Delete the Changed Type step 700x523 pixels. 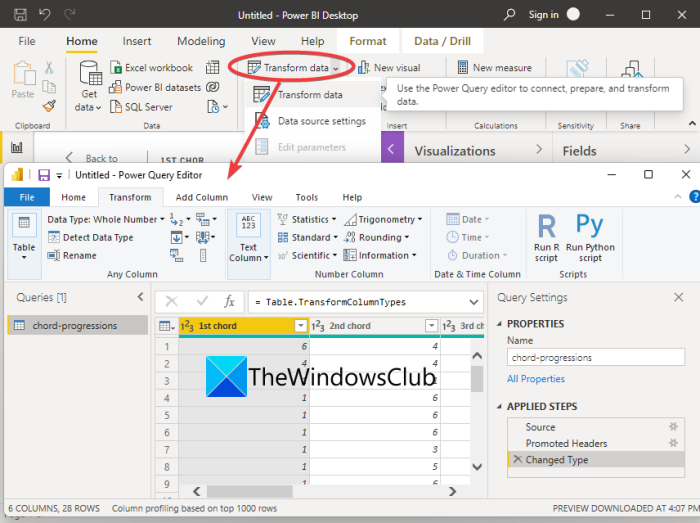(517, 459)
